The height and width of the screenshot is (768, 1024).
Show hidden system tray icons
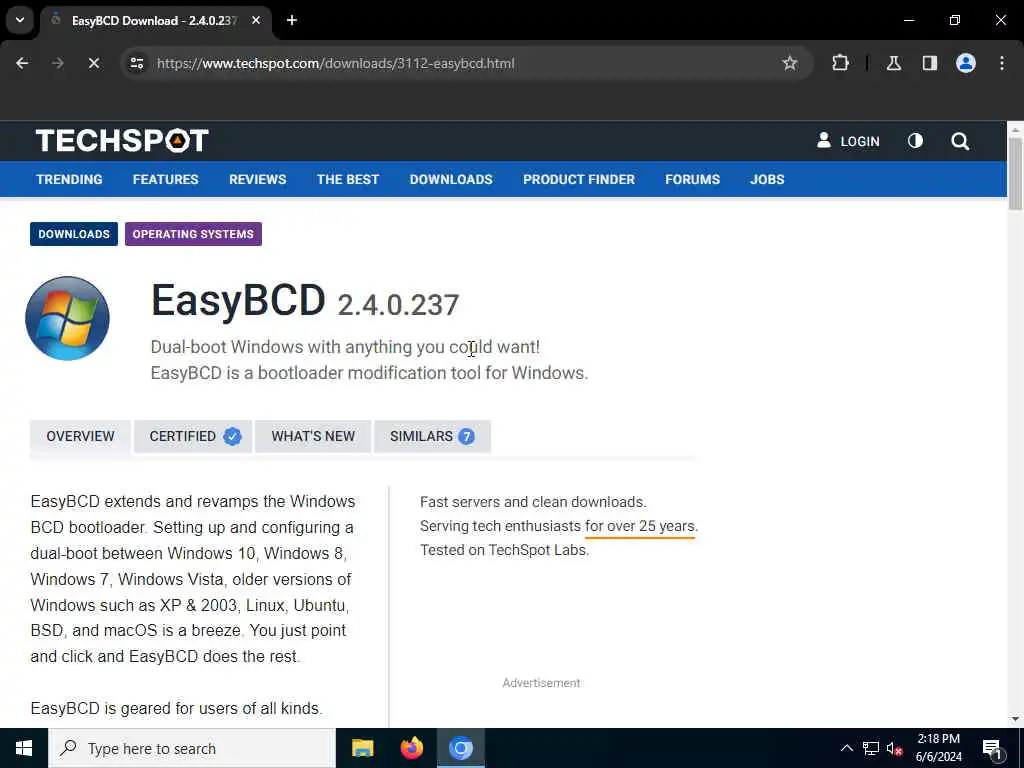click(x=846, y=748)
